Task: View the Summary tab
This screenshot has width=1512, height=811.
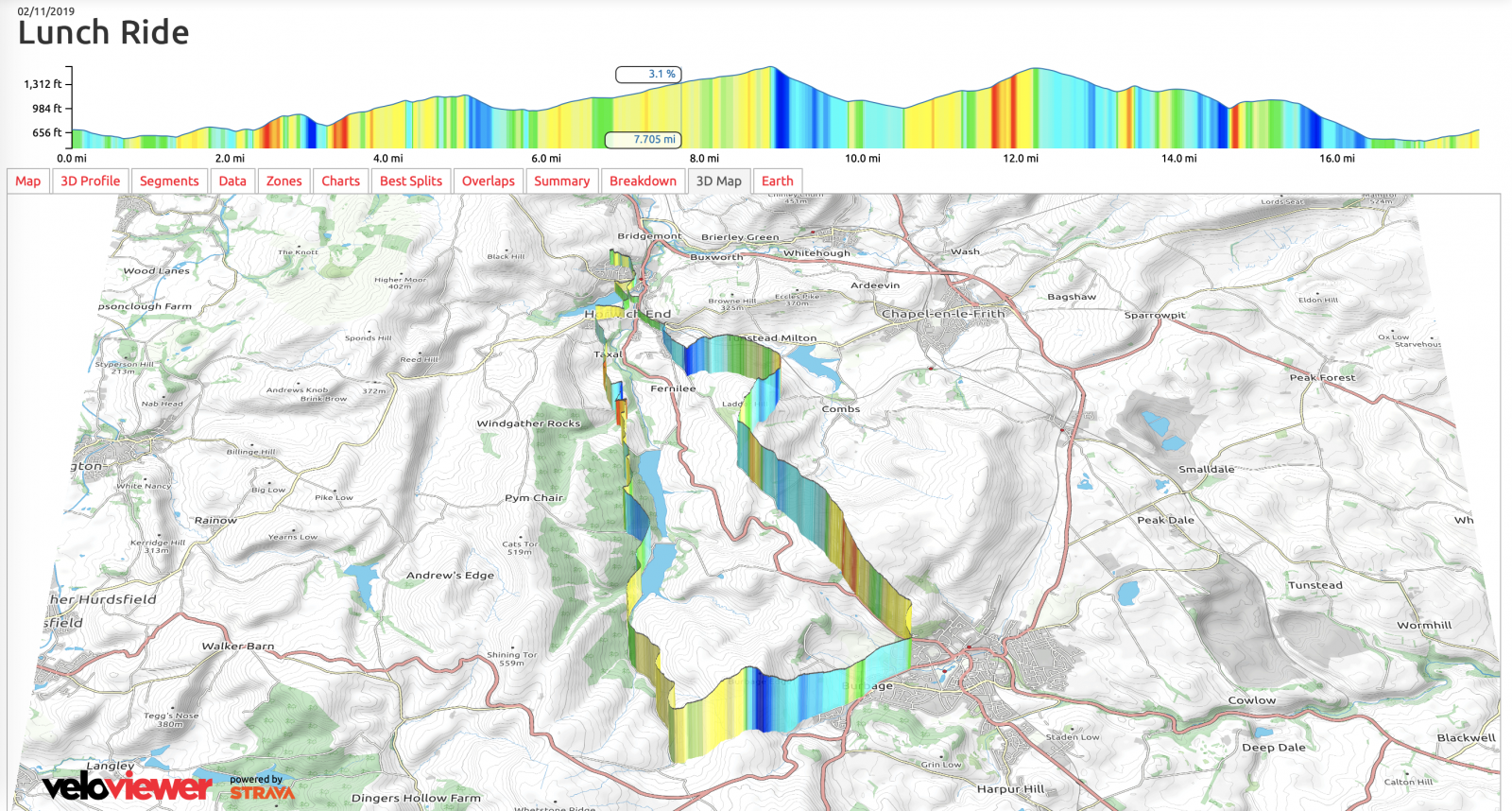Action: coord(562,181)
